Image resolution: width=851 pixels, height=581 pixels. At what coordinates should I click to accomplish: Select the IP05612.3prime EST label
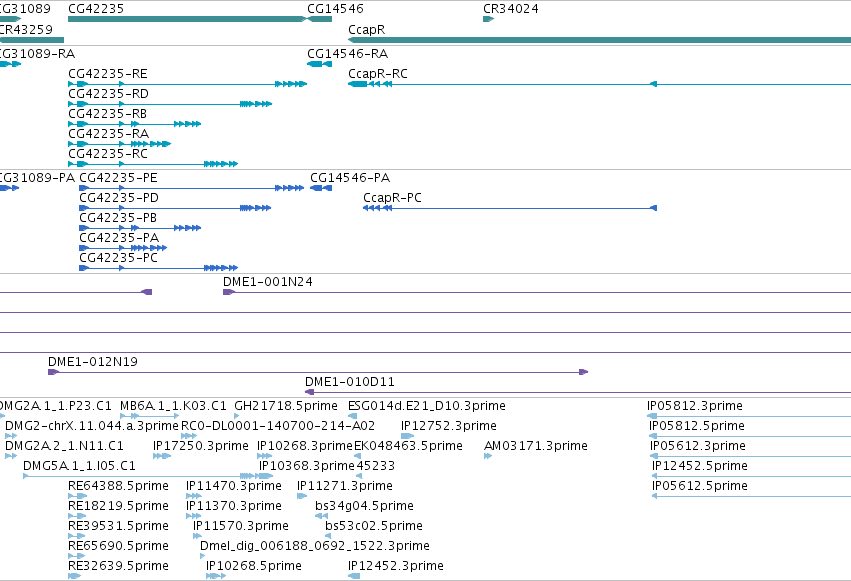698,446
